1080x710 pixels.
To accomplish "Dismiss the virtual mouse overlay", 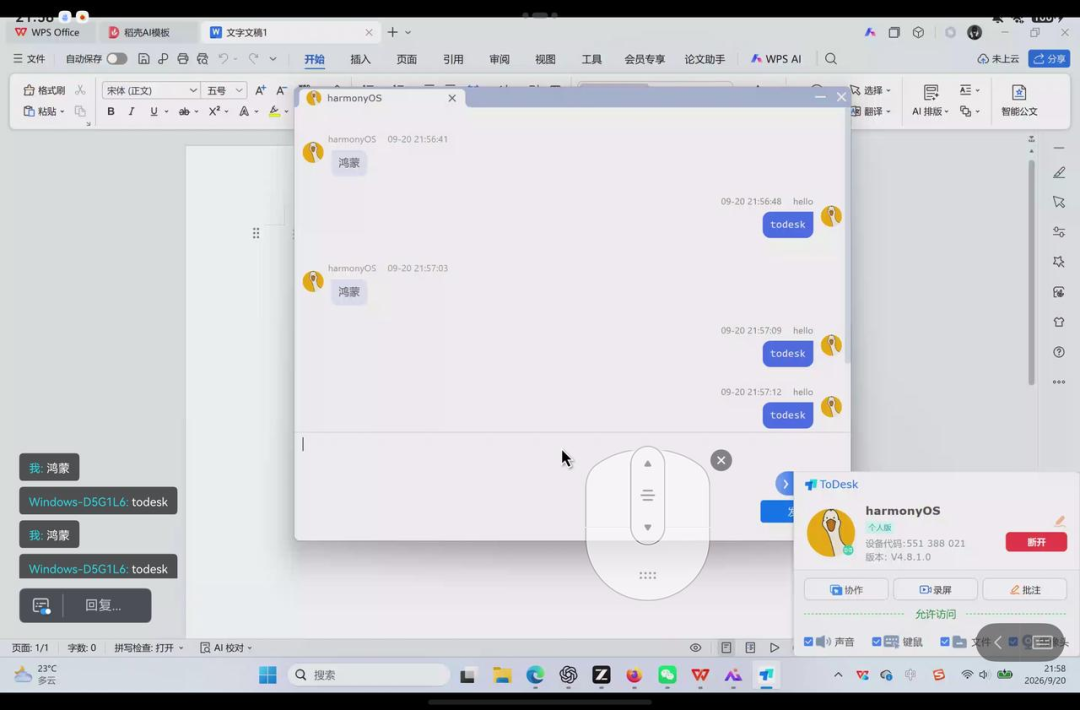I will pos(721,460).
